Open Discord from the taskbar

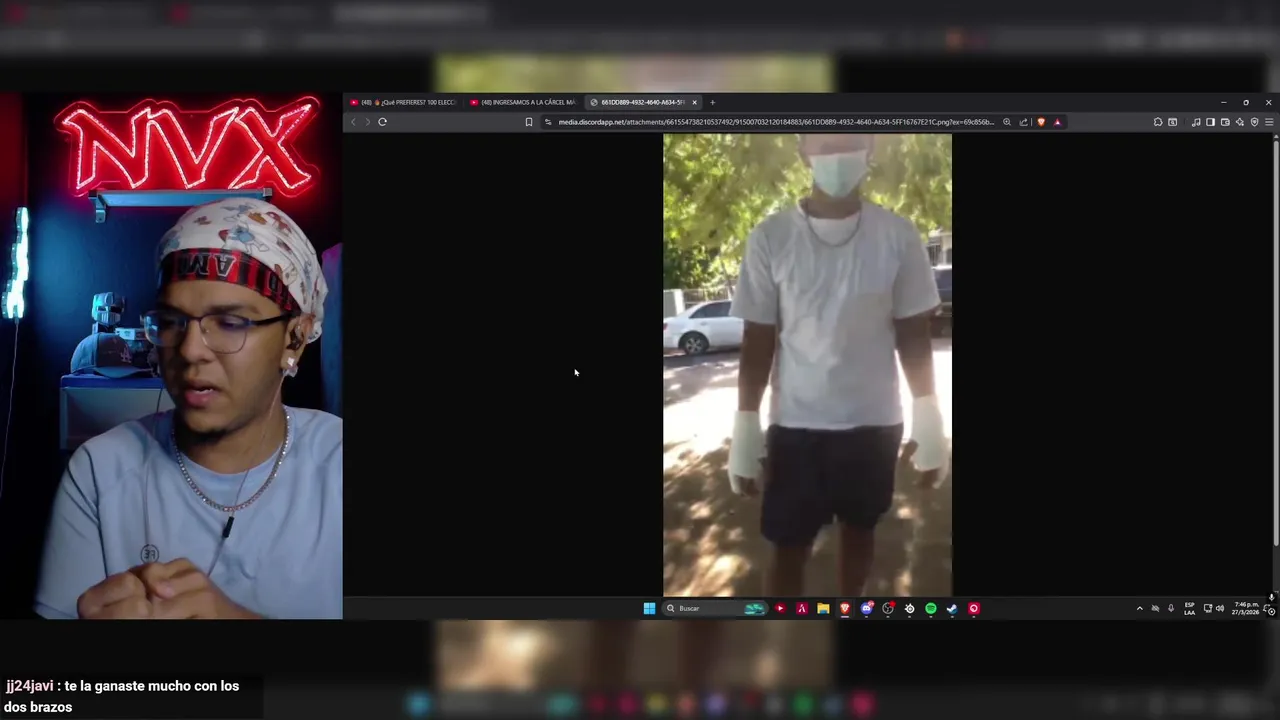(x=867, y=608)
